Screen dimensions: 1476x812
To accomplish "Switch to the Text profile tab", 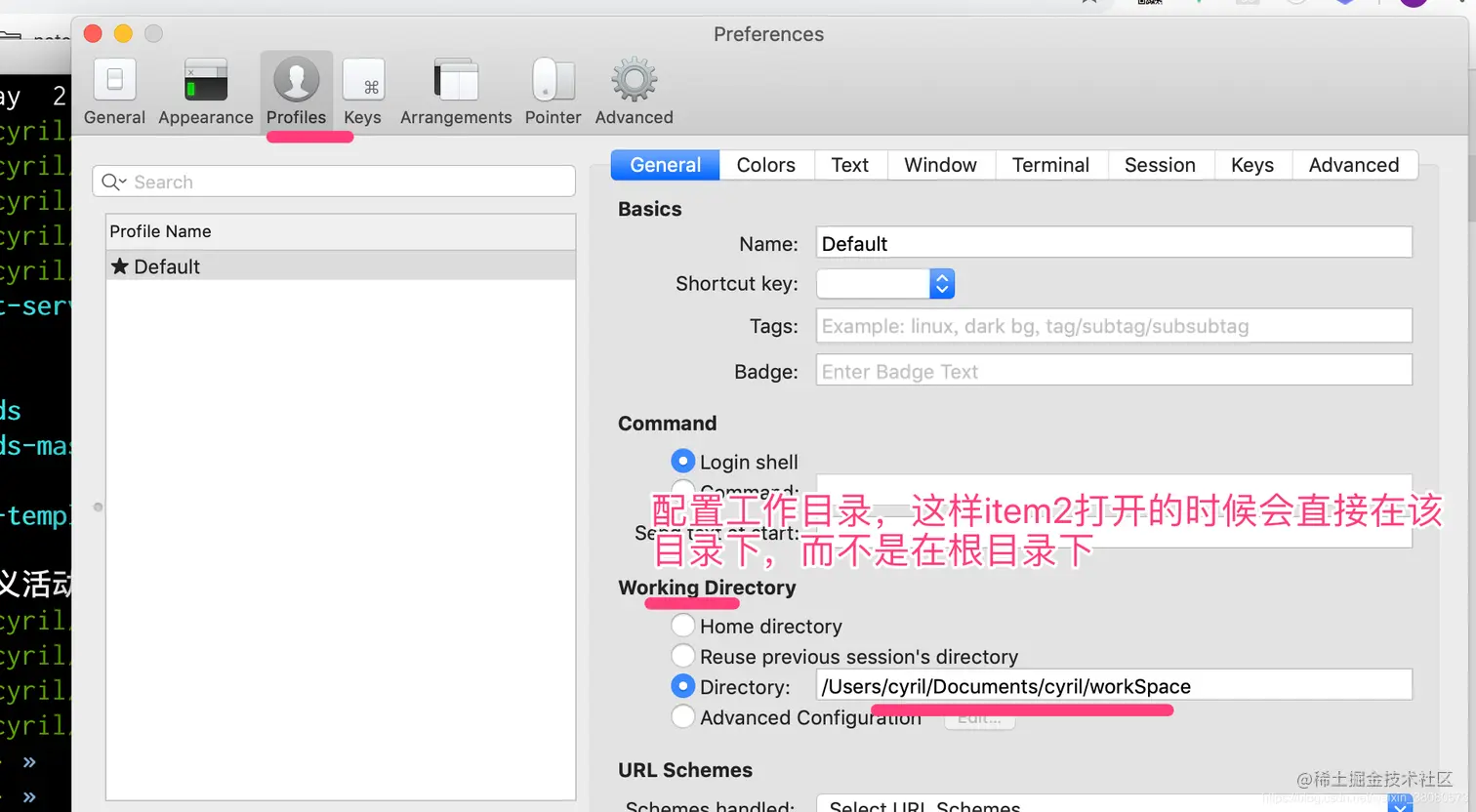I will 850,165.
